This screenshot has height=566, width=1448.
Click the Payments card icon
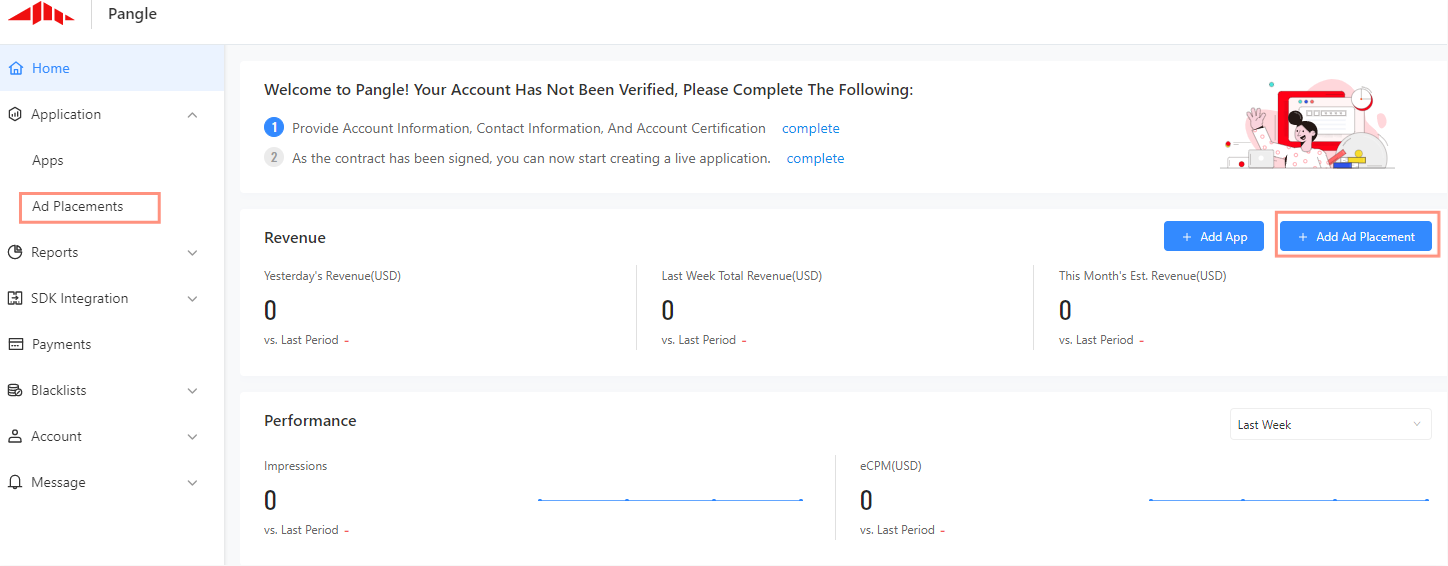pyautogui.click(x=15, y=345)
